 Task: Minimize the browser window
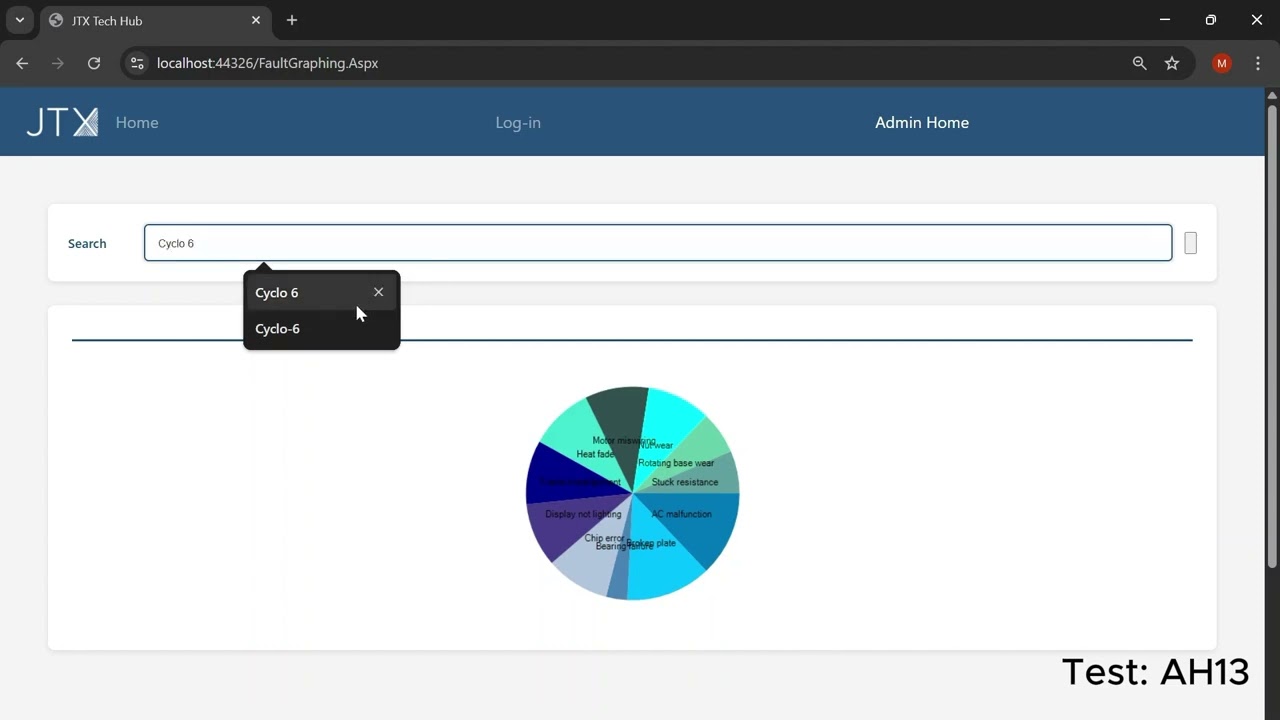(1165, 20)
